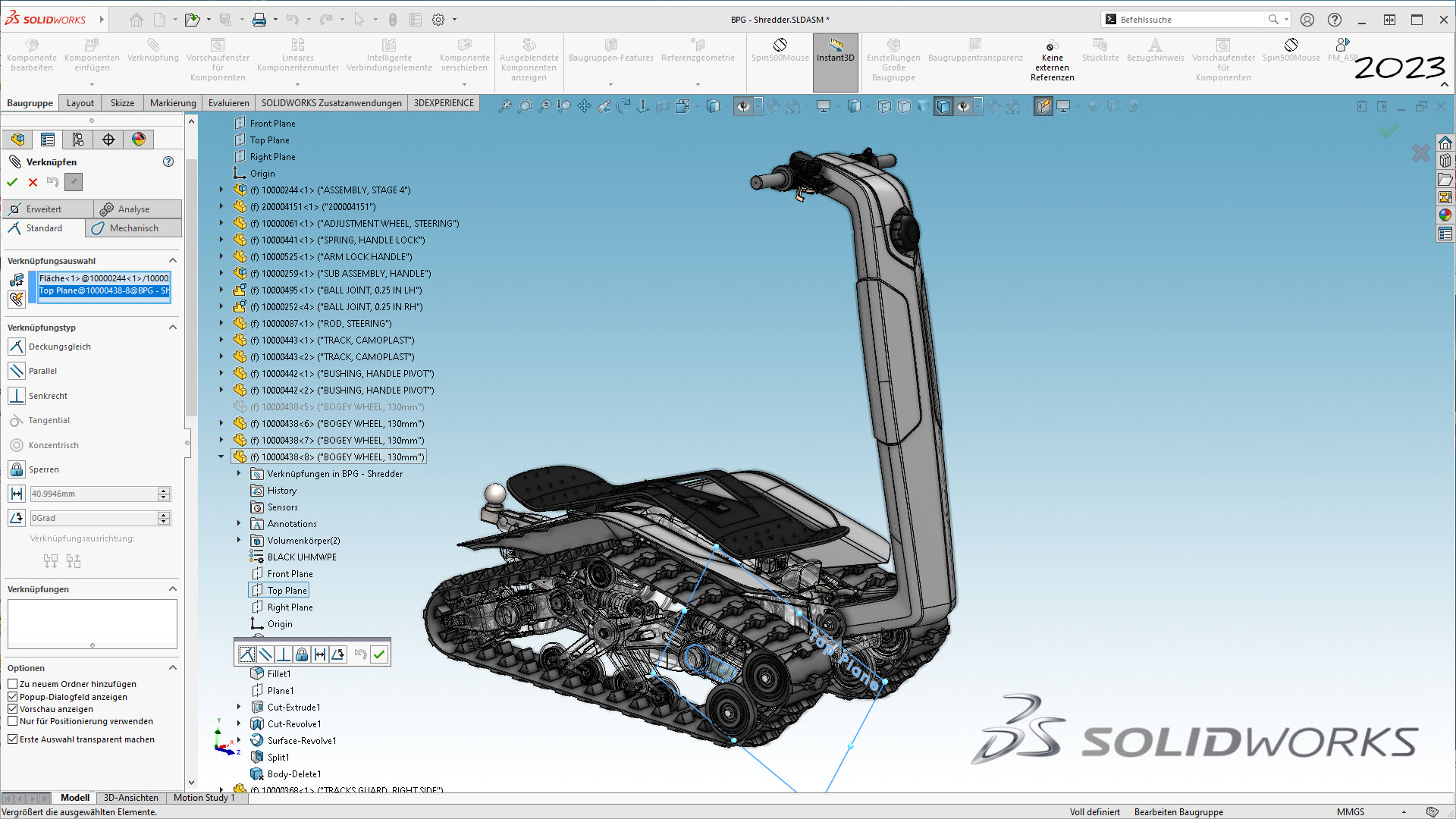
Task: Switch to the Motion Study 1 tab
Action: [204, 798]
